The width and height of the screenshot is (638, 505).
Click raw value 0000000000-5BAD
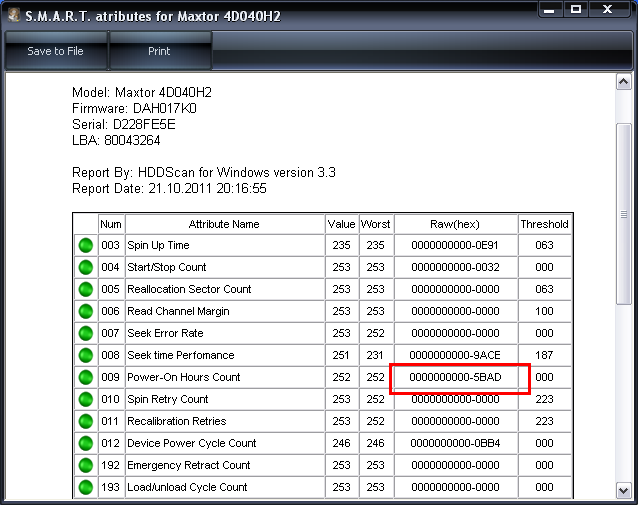point(455,377)
